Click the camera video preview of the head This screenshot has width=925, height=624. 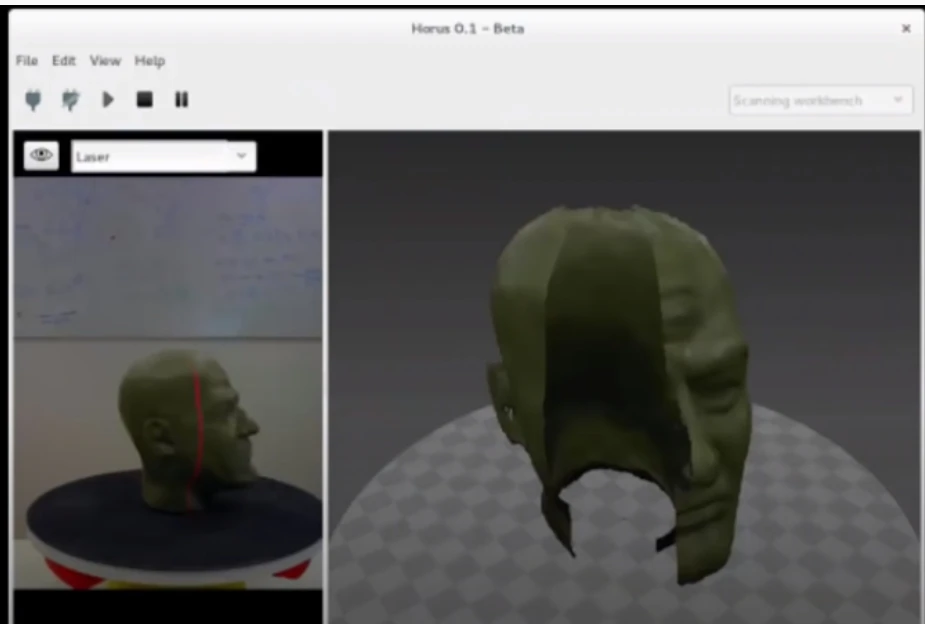coord(168,382)
